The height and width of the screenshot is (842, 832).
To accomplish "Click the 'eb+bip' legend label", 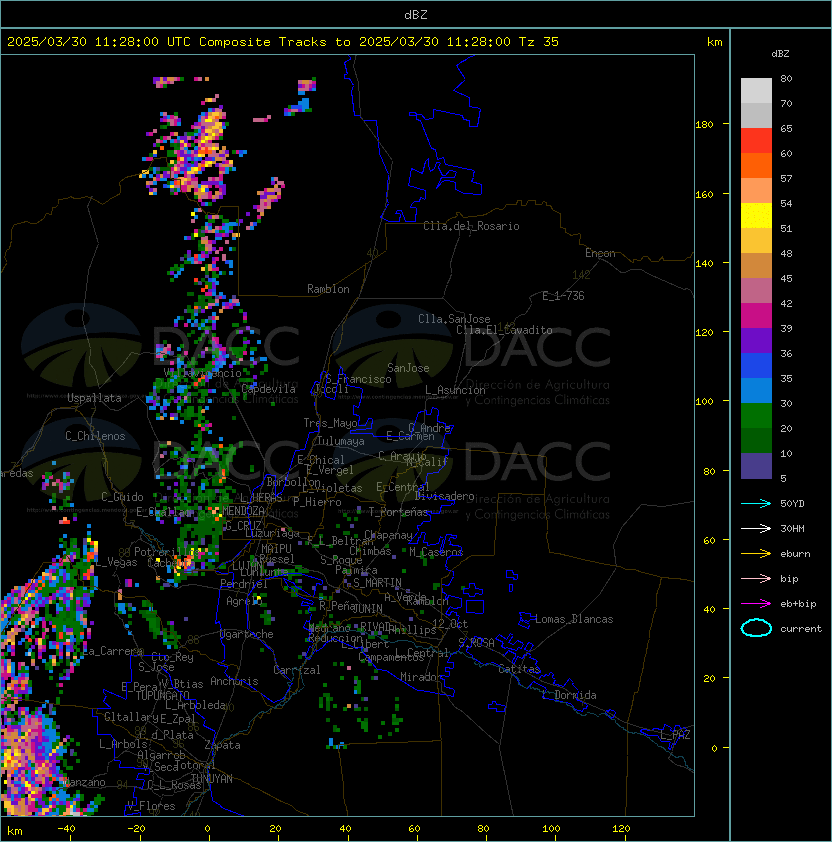I will [798, 604].
